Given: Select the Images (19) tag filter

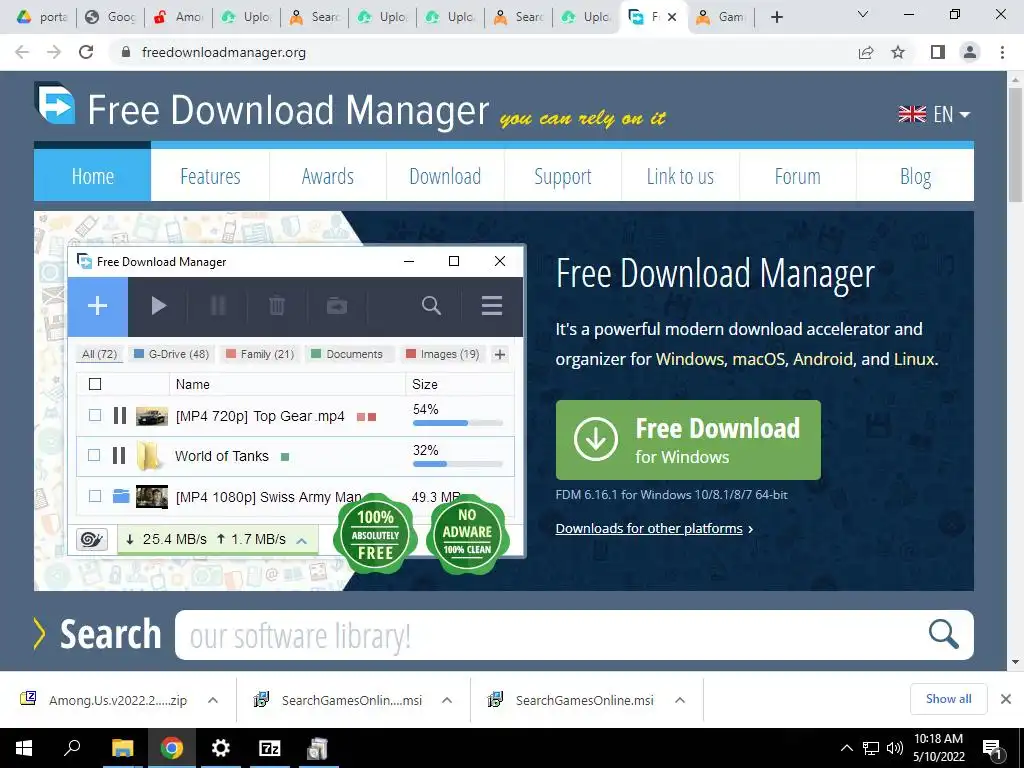Looking at the screenshot, I should 443,354.
